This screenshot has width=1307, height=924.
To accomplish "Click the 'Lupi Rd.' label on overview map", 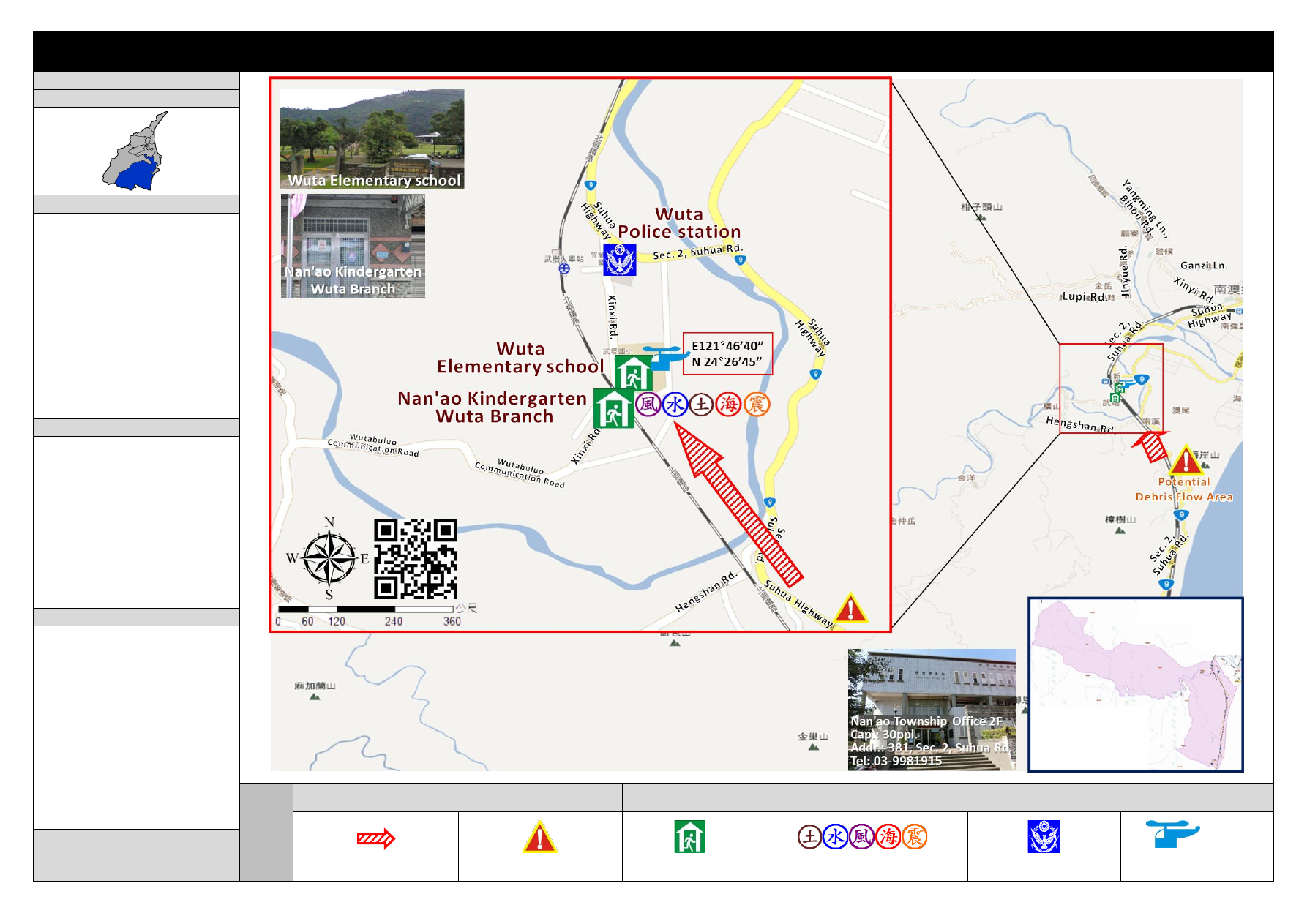I will pyautogui.click(x=1085, y=296).
